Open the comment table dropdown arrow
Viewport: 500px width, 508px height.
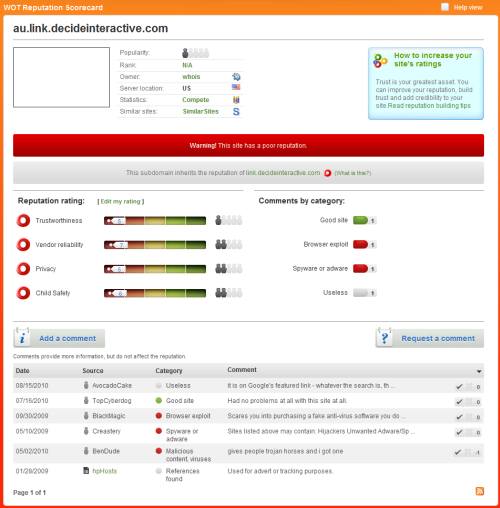coord(479,371)
